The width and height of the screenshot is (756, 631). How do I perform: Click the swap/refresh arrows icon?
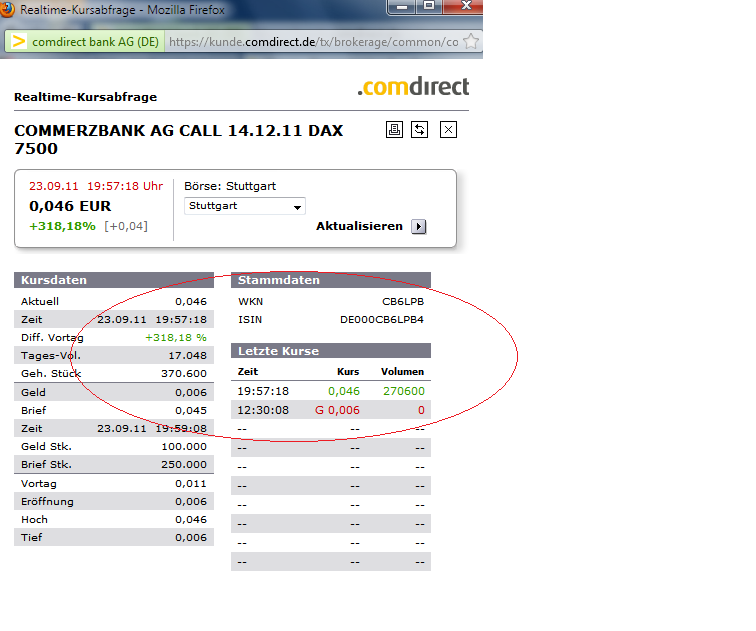(x=419, y=130)
